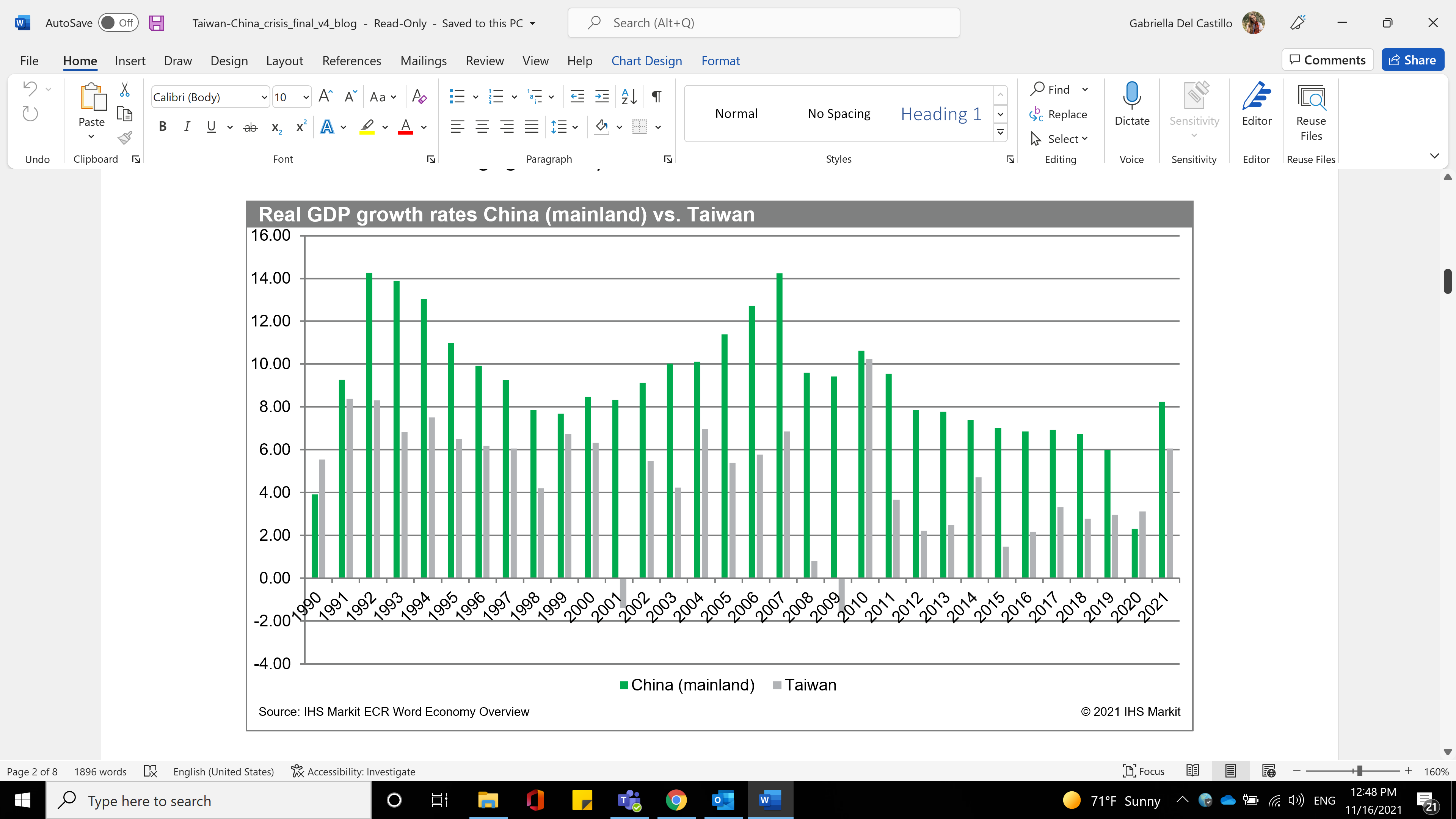Click the Save icon in title bar
This screenshot has height=819, width=1456.
coord(157,23)
